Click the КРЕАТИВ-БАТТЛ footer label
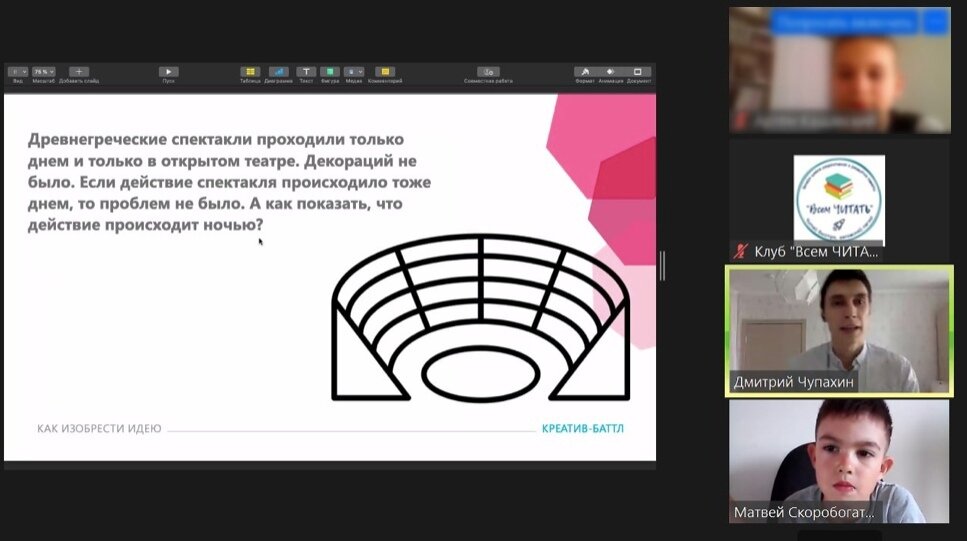Image resolution: width=967 pixels, height=541 pixels. pos(582,428)
